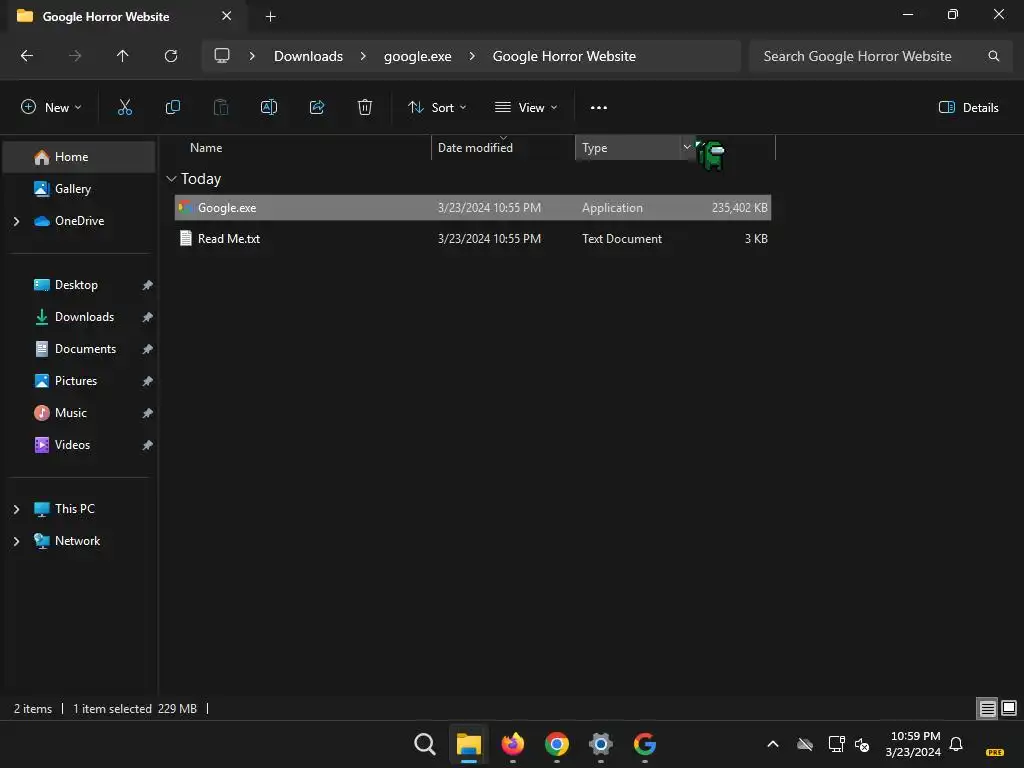Image resolution: width=1024 pixels, height=768 pixels.
Task: Close the Google Horror Website tab
Action: pos(227,16)
